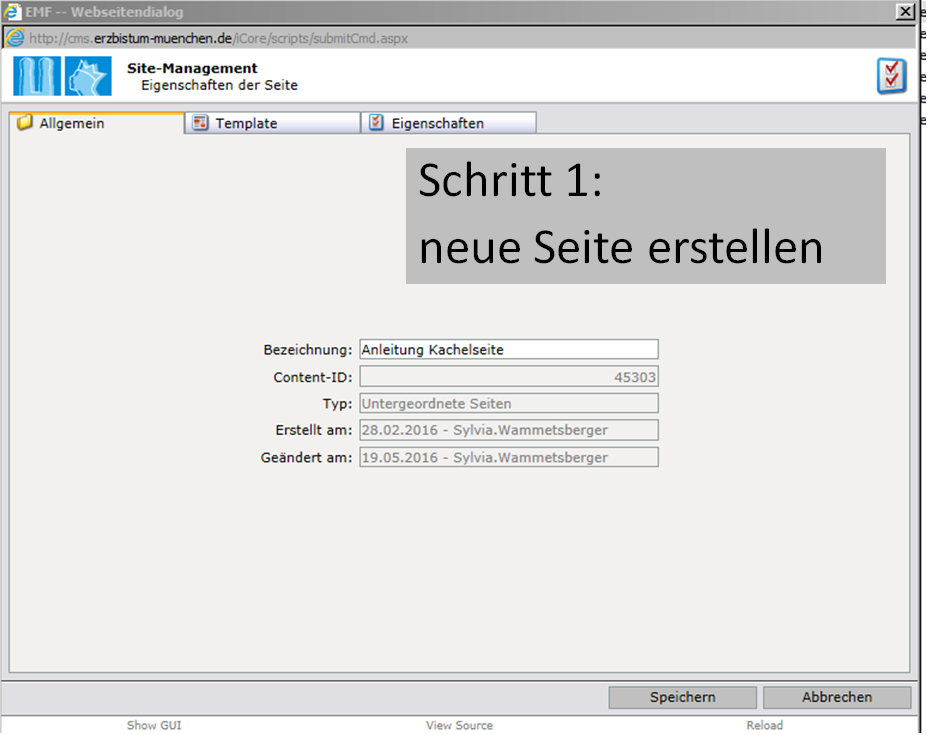This screenshot has width=927, height=735.
Task: Click the Geändert am: label
Action: 306,457
